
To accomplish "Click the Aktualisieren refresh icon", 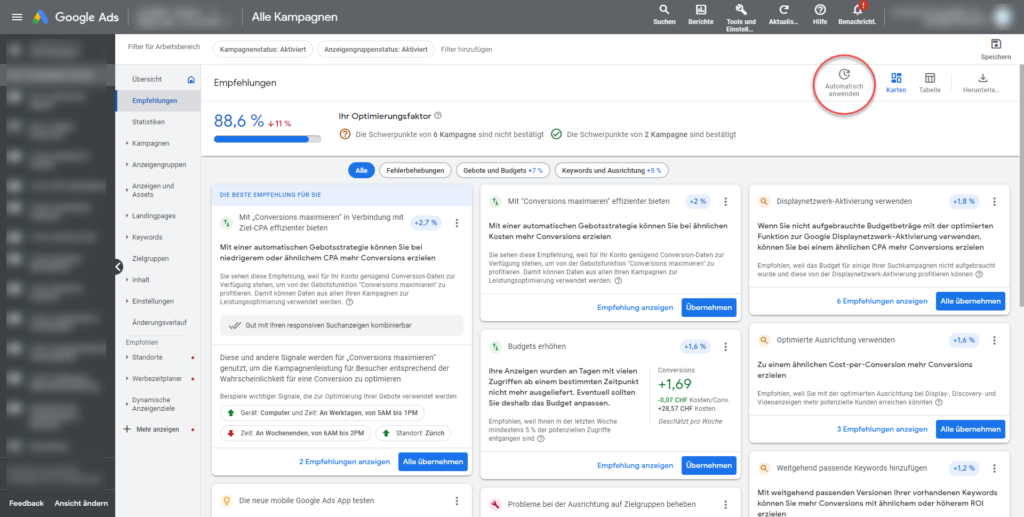I will point(784,10).
